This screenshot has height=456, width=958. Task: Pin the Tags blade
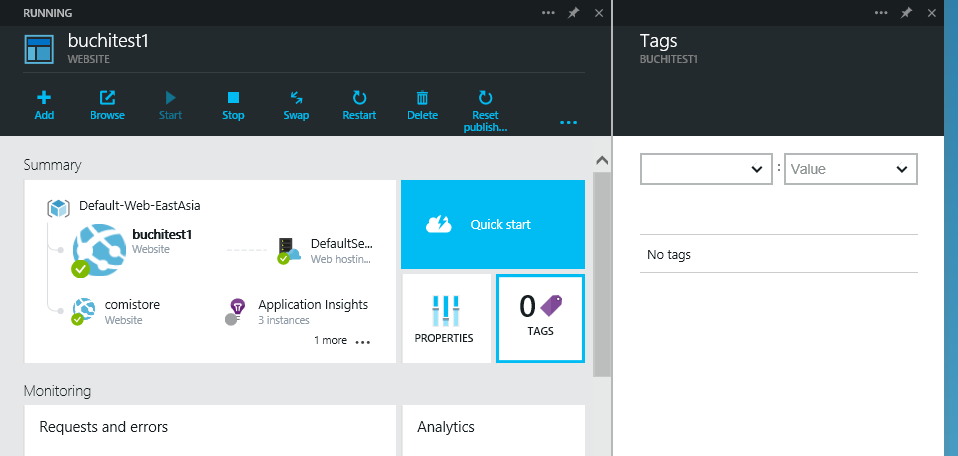pyautogui.click(x=906, y=13)
